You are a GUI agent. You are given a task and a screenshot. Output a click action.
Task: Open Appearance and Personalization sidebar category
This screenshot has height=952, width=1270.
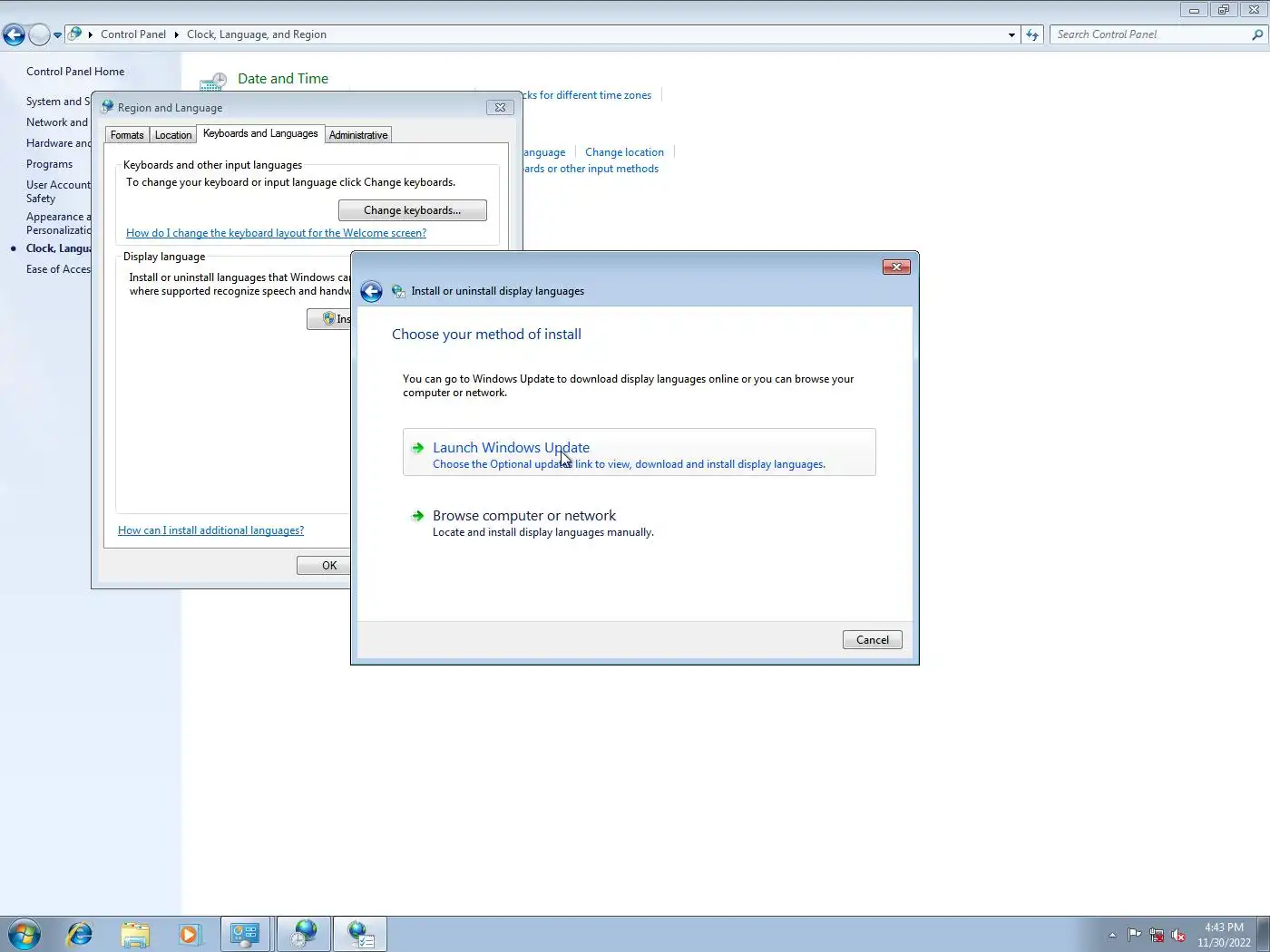pyautogui.click(x=58, y=223)
